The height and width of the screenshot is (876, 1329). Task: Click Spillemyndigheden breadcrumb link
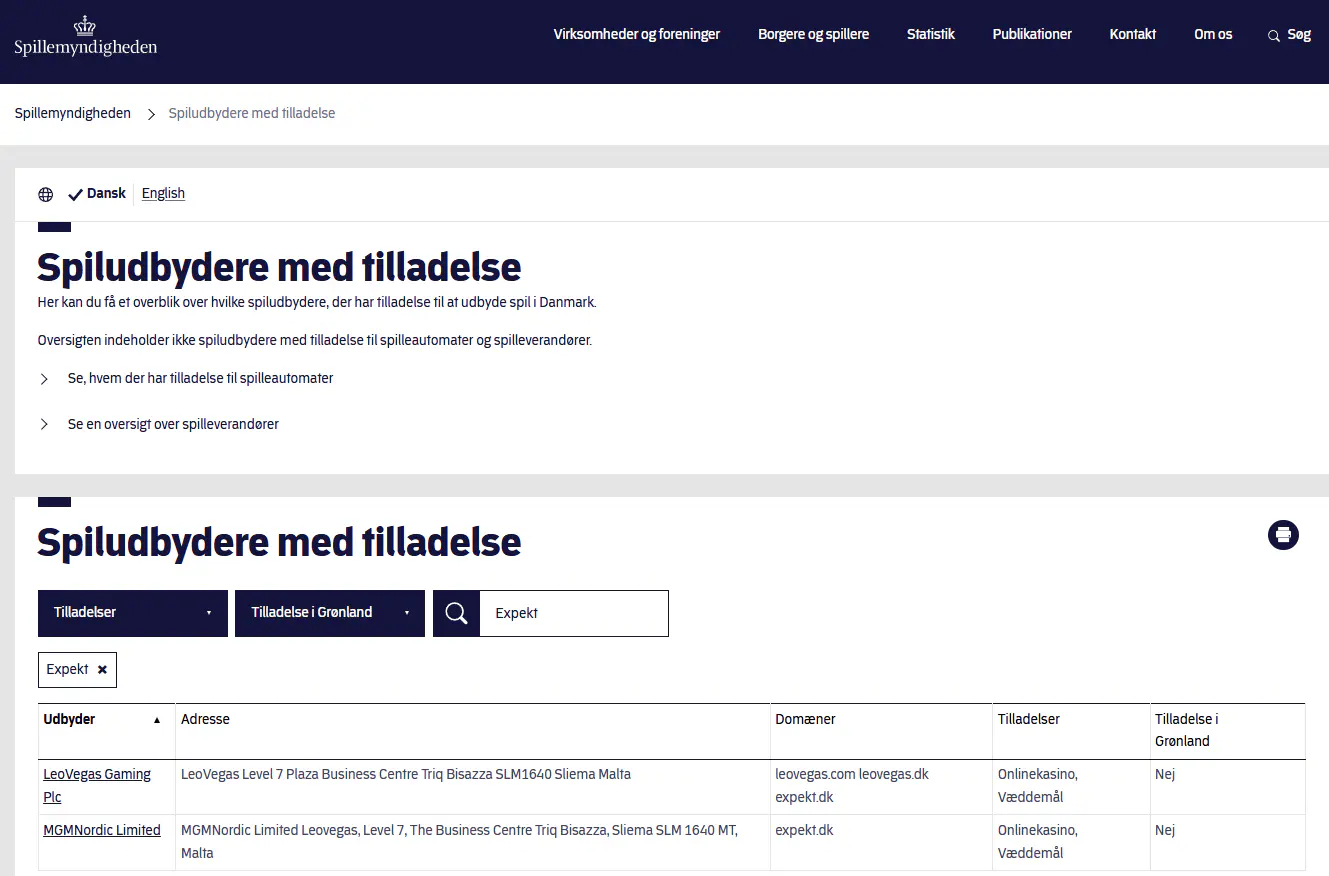click(x=73, y=114)
